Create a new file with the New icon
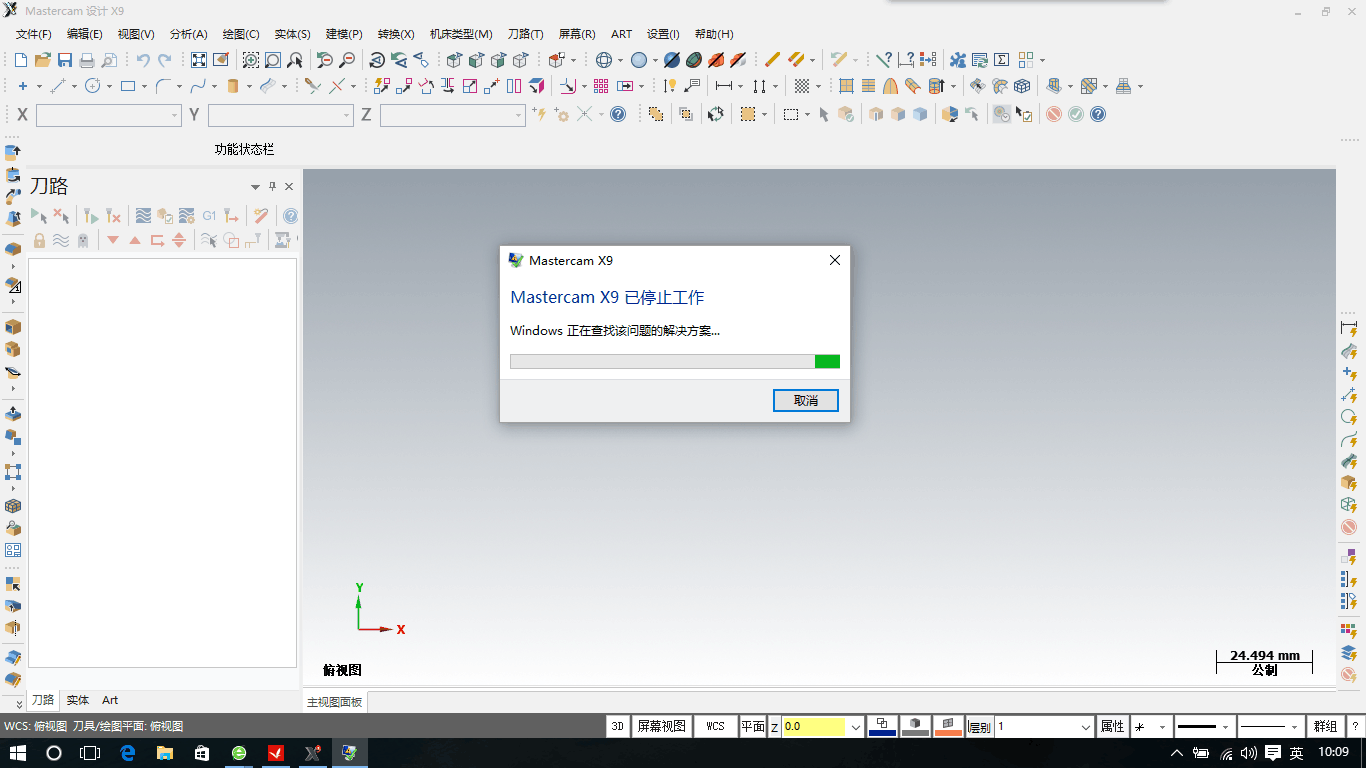This screenshot has height=768, width=1366. tap(20, 60)
